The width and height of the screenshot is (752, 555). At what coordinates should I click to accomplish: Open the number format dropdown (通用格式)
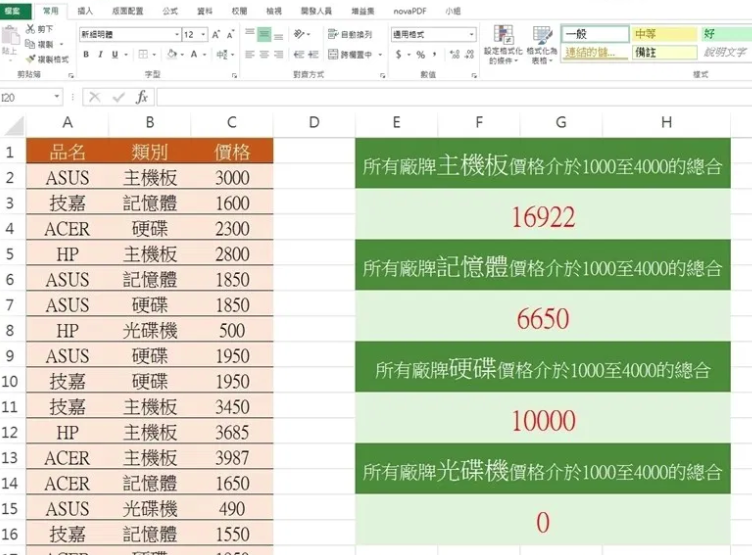click(x=472, y=35)
